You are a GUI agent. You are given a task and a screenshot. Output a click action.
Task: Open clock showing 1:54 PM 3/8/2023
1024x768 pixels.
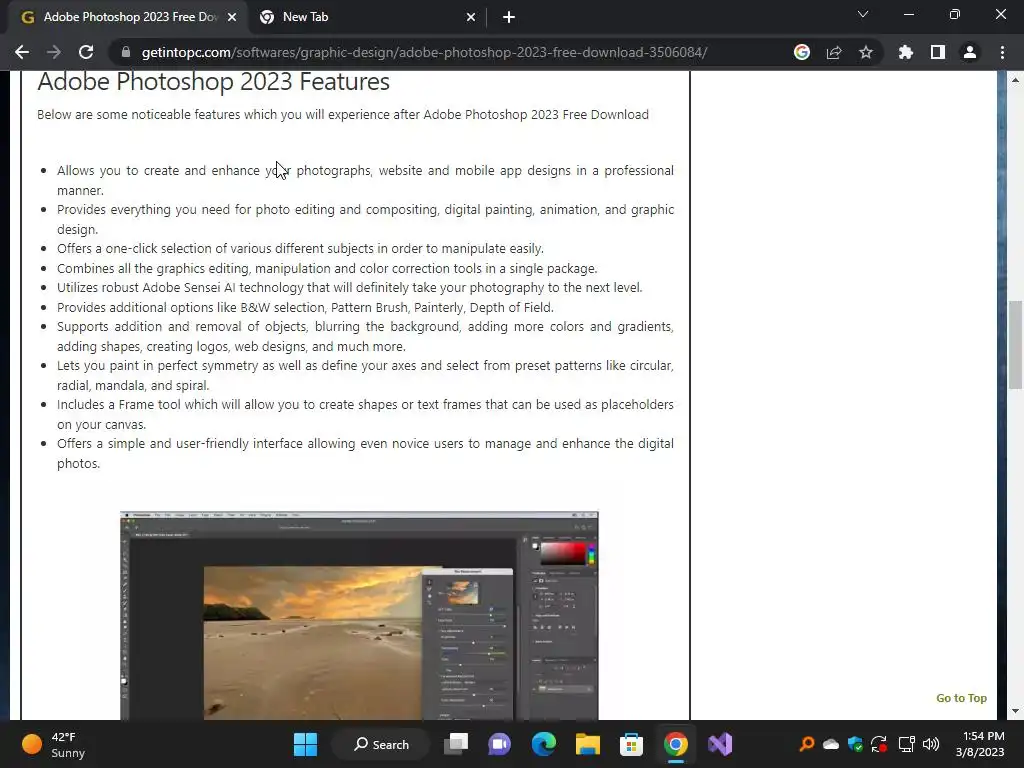point(980,744)
